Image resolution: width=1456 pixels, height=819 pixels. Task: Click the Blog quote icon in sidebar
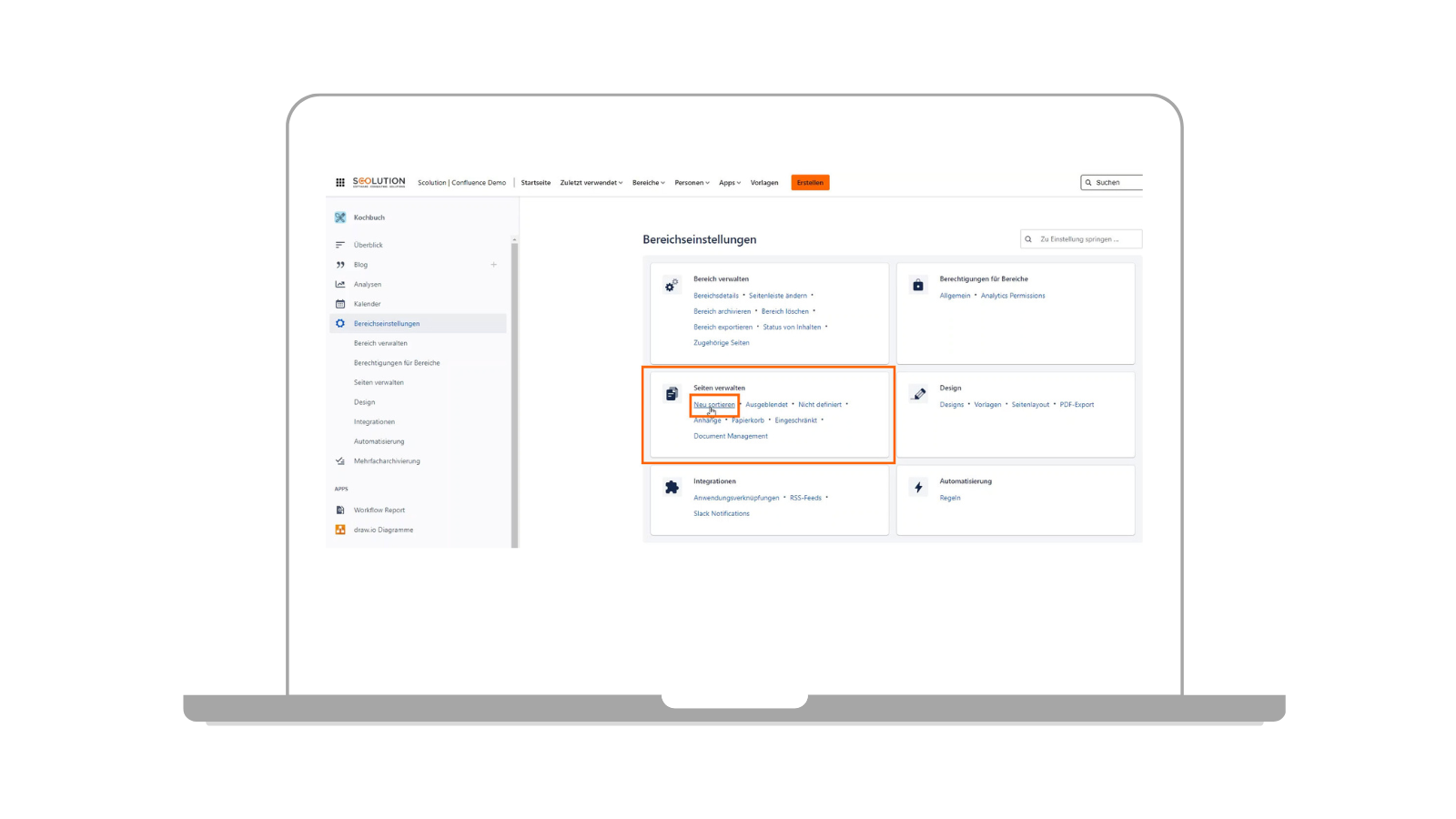coord(340,265)
